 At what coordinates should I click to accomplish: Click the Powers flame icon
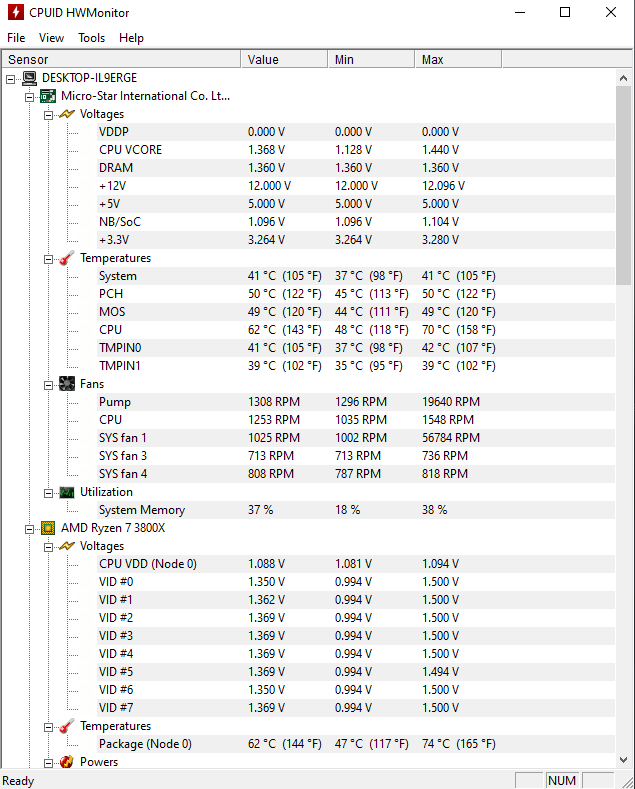point(67,762)
